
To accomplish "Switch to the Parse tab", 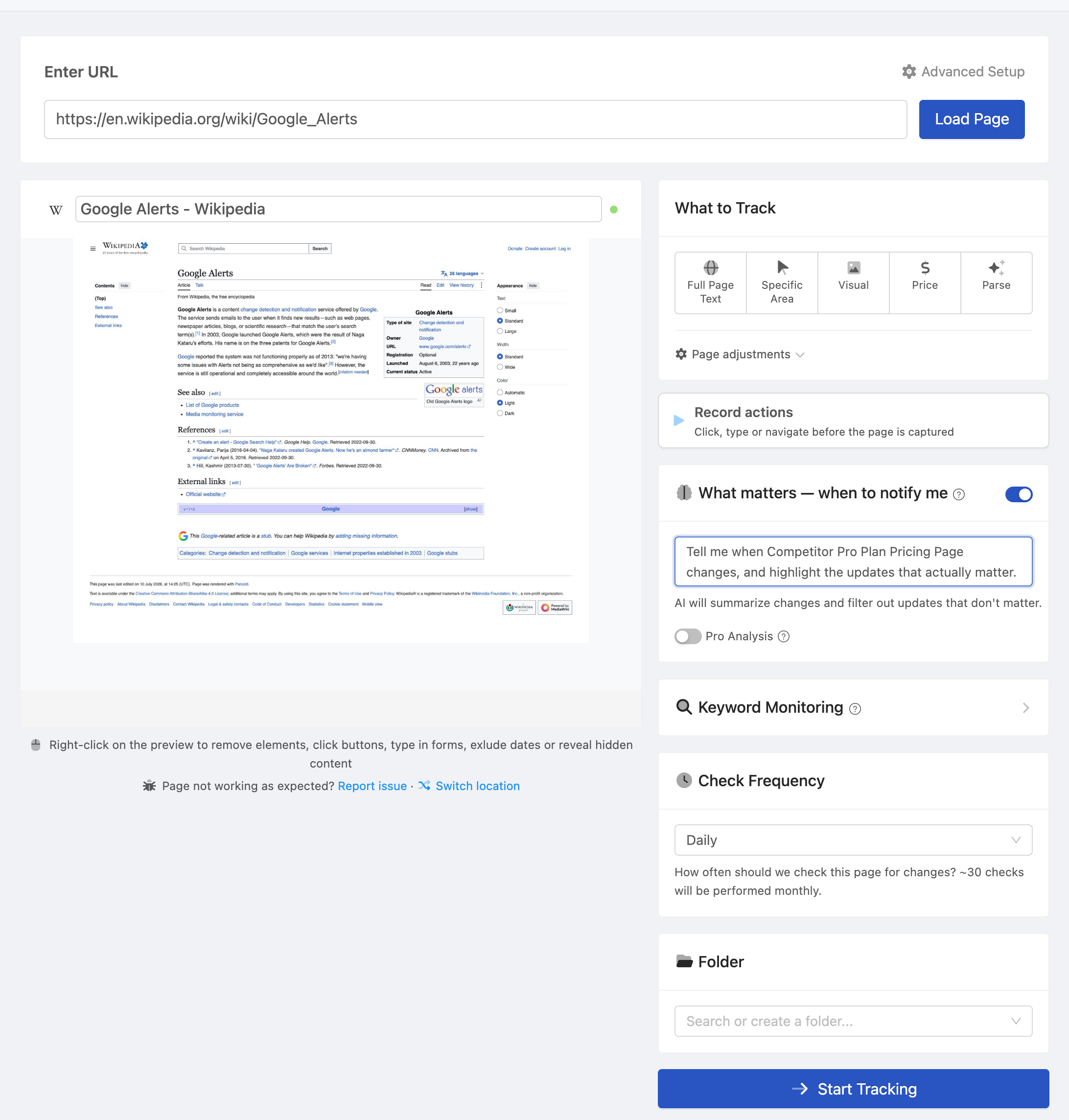I will [997, 283].
